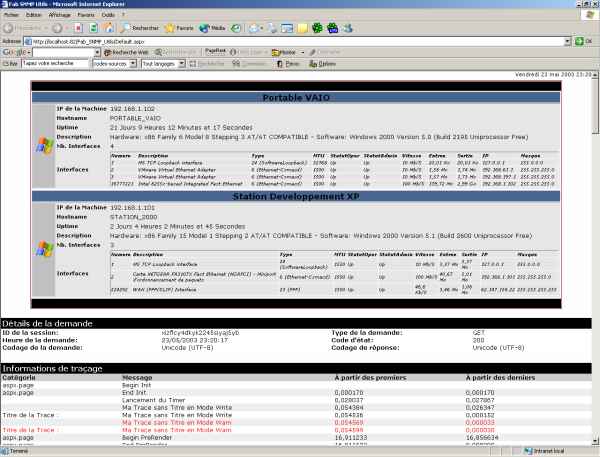The height and width of the screenshot is (457, 600).
Task: Open the Messenger icon at the toolbar end
Action: click(x=348, y=28)
